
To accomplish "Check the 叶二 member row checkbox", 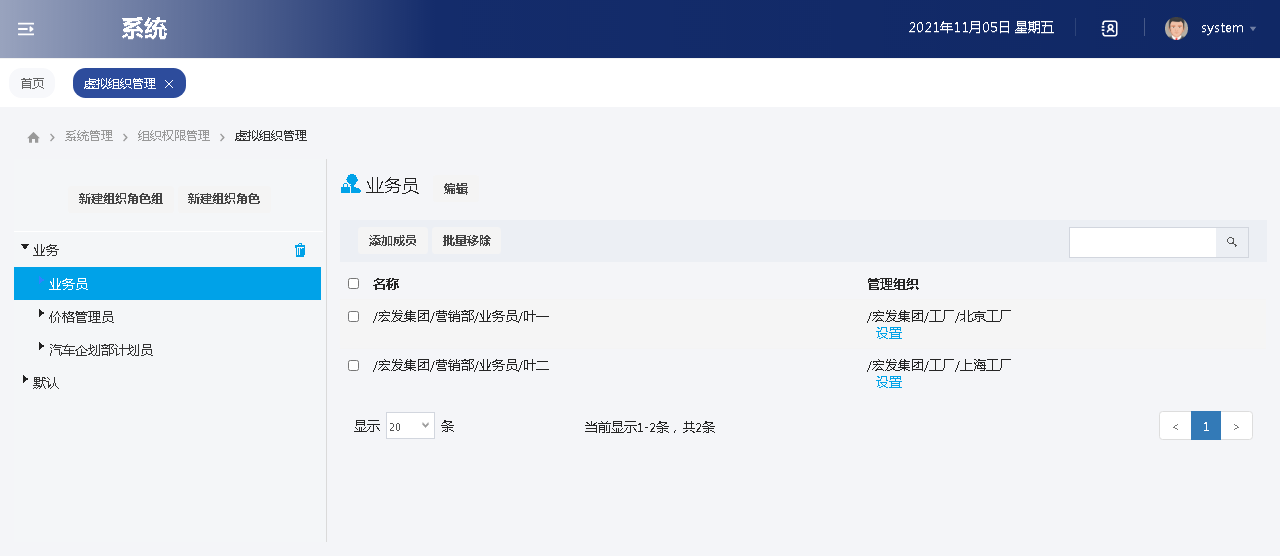I will pos(353,366).
